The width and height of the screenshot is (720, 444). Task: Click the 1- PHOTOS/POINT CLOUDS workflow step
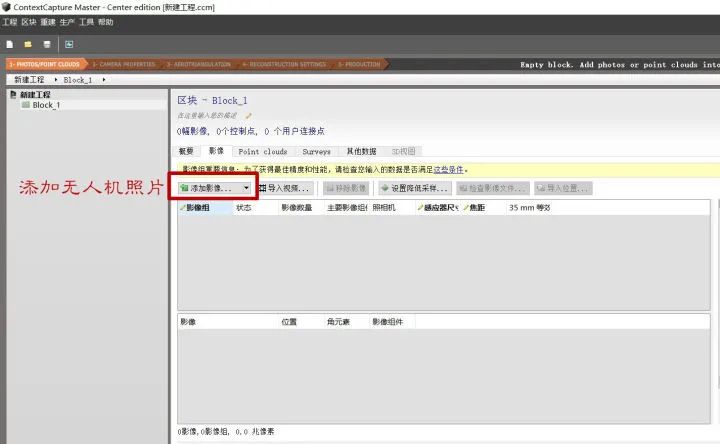tap(42, 65)
